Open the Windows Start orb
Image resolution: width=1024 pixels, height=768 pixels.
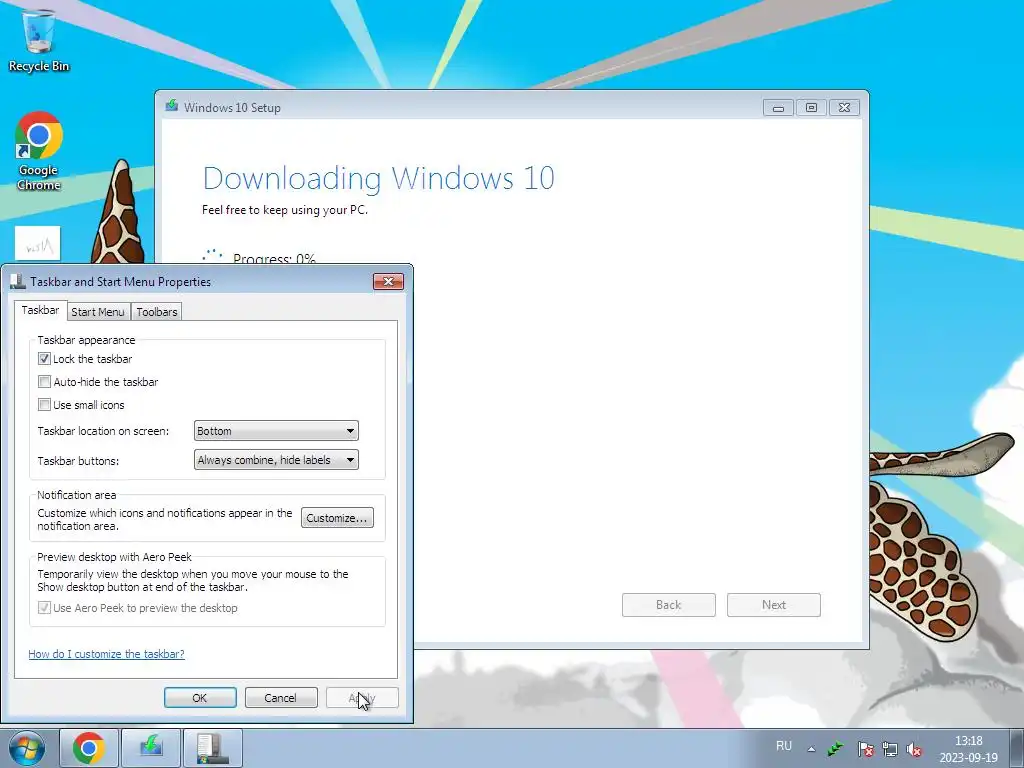(x=27, y=748)
